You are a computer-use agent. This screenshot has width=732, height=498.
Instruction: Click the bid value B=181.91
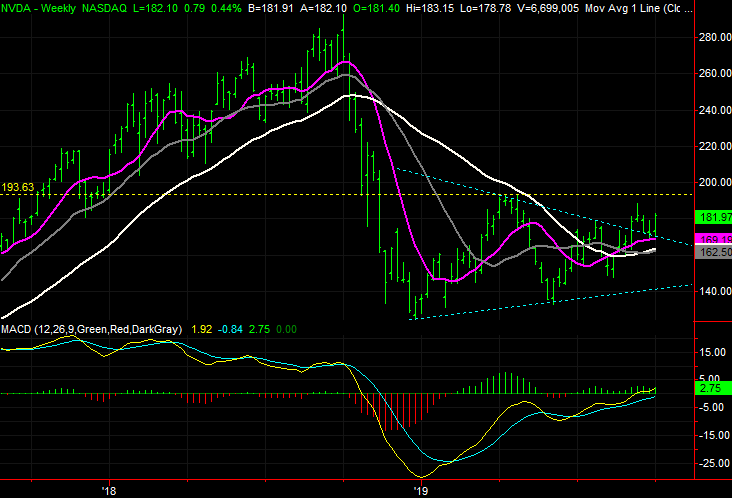(x=270, y=8)
